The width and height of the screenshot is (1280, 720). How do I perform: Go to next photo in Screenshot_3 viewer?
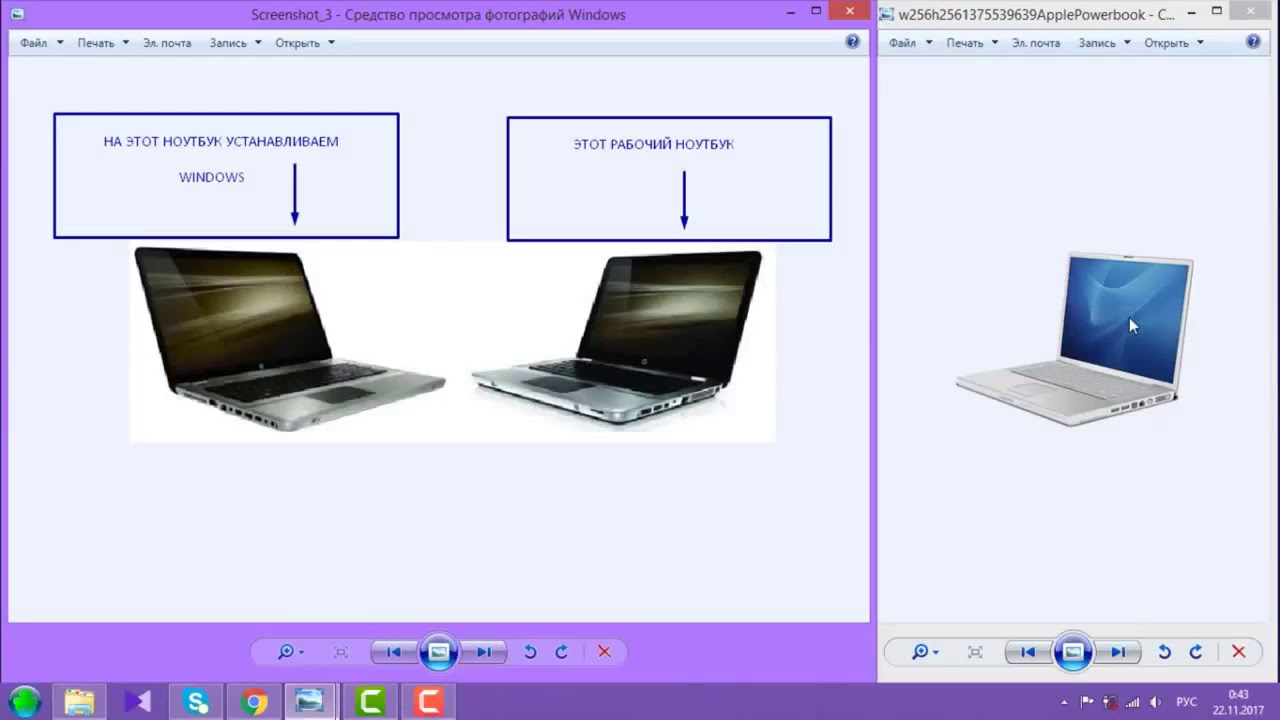(484, 652)
